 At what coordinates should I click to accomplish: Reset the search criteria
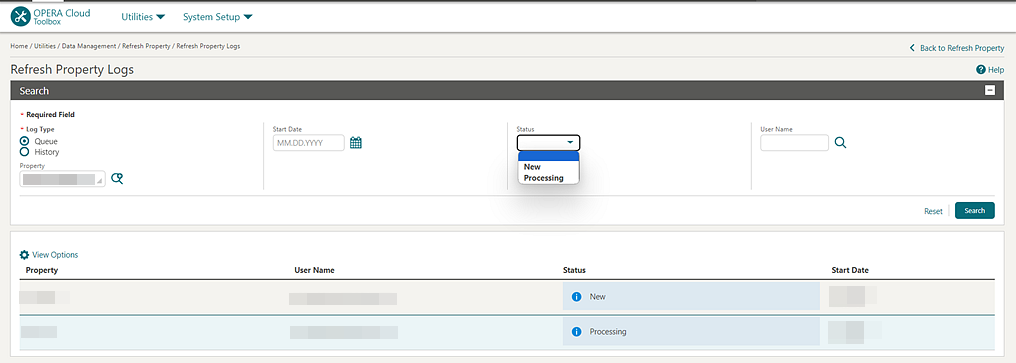coord(933,211)
